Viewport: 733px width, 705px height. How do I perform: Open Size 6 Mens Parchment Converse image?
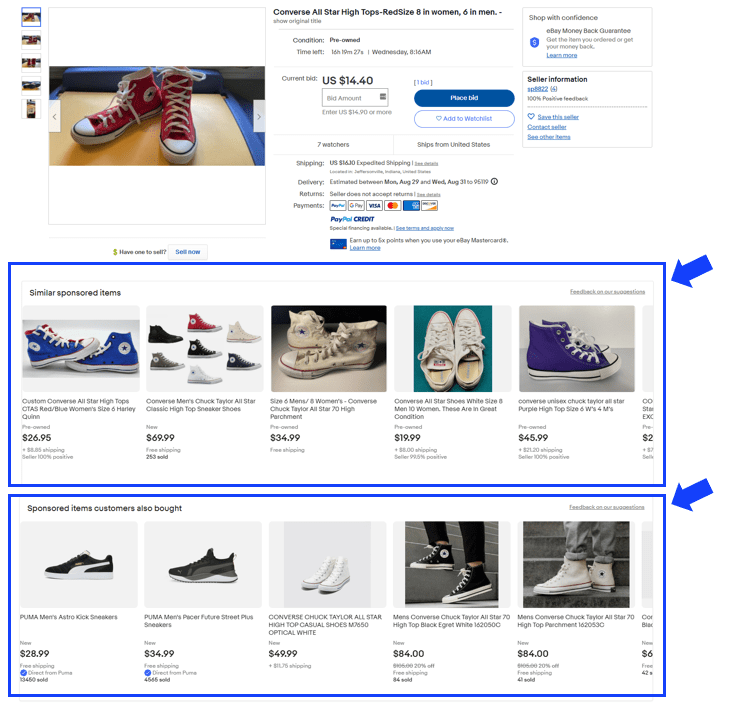pos(329,349)
